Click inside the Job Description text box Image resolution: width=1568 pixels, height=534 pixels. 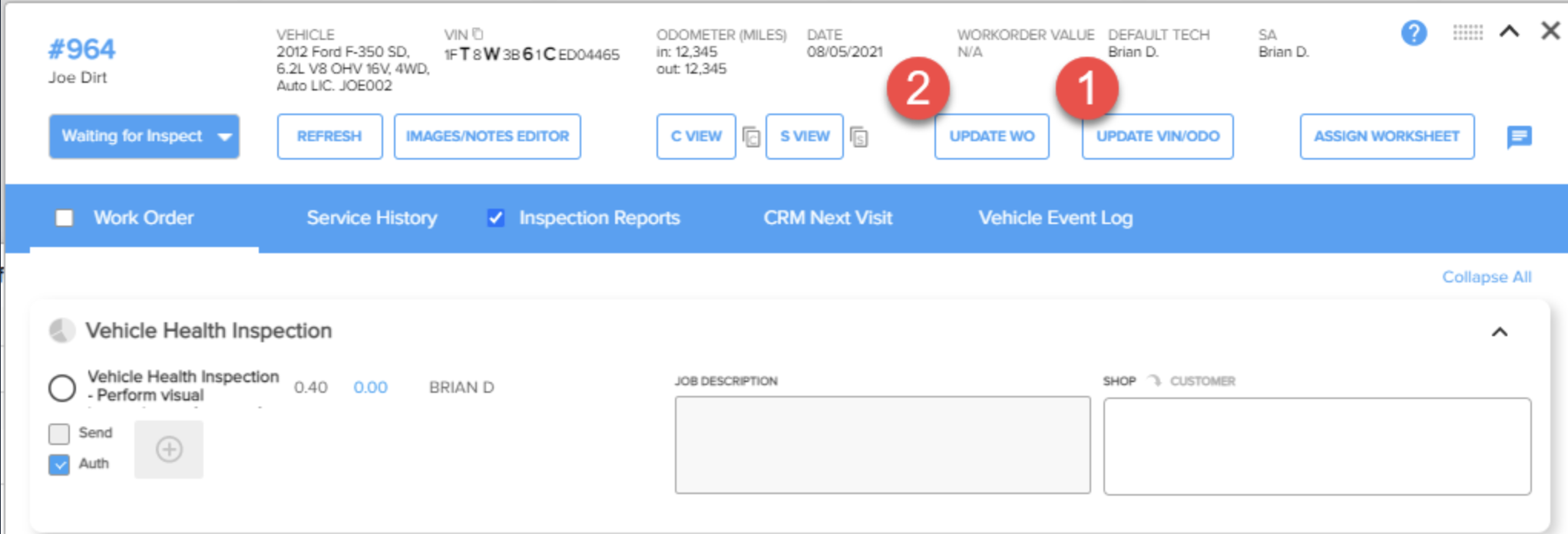[882, 445]
